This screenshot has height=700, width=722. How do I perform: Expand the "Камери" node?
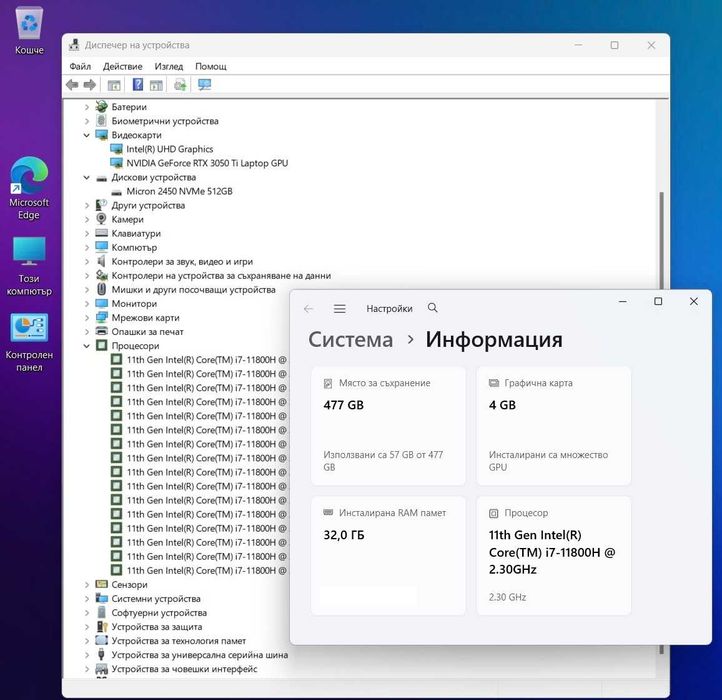(x=87, y=220)
